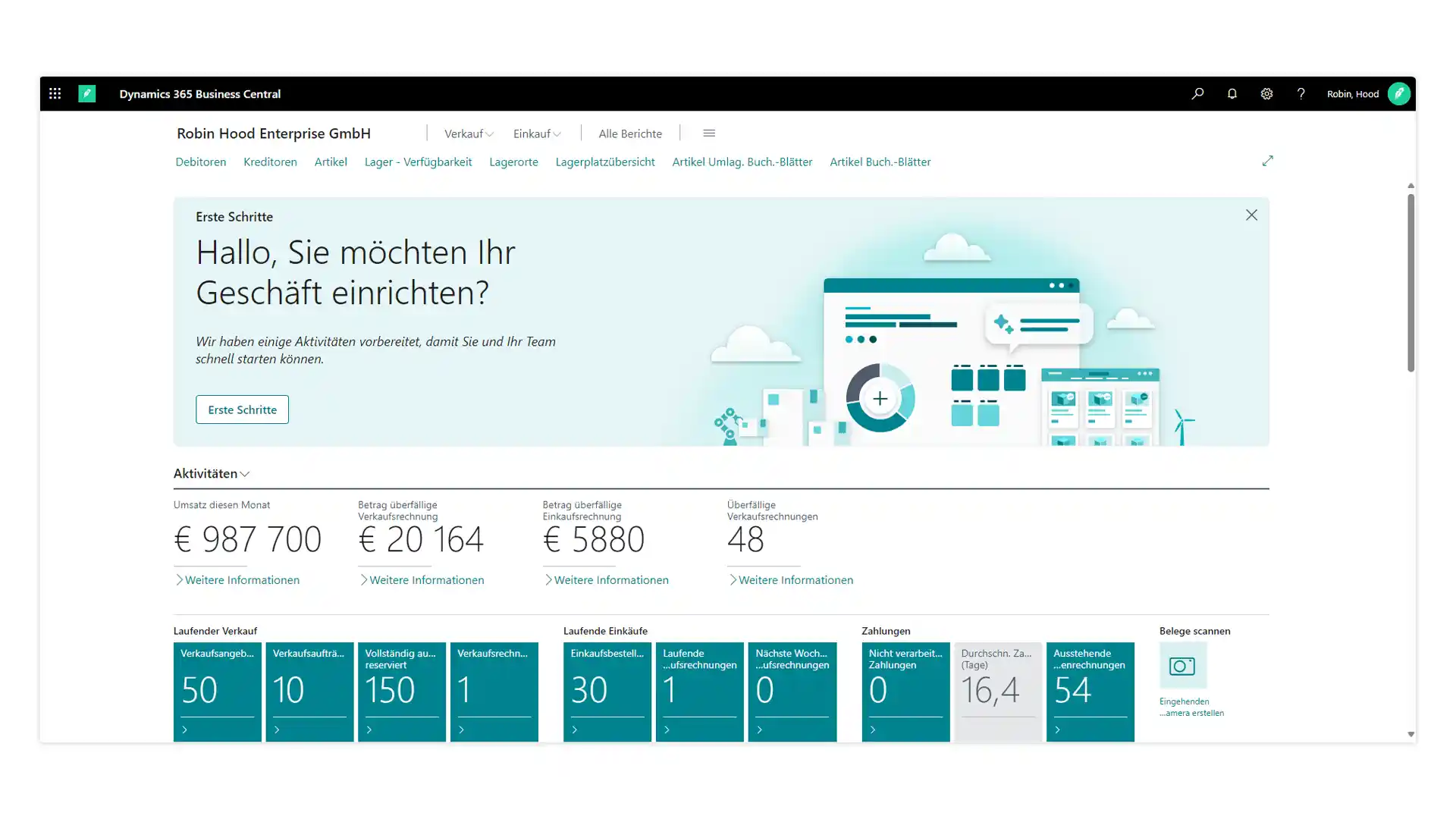Click Robin Hood Enterprise GmbH company name
This screenshot has width=1456, height=819.
click(x=274, y=133)
